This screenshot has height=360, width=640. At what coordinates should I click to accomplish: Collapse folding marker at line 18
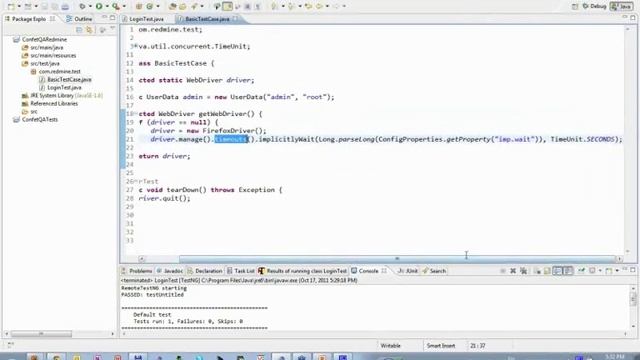point(136,114)
